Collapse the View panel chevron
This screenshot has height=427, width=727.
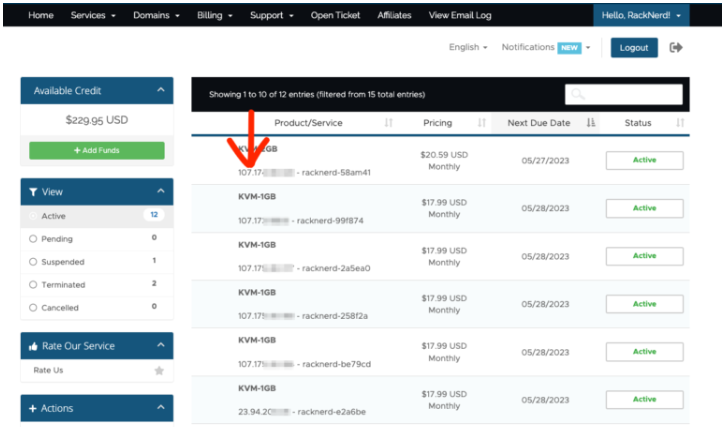click(x=159, y=191)
